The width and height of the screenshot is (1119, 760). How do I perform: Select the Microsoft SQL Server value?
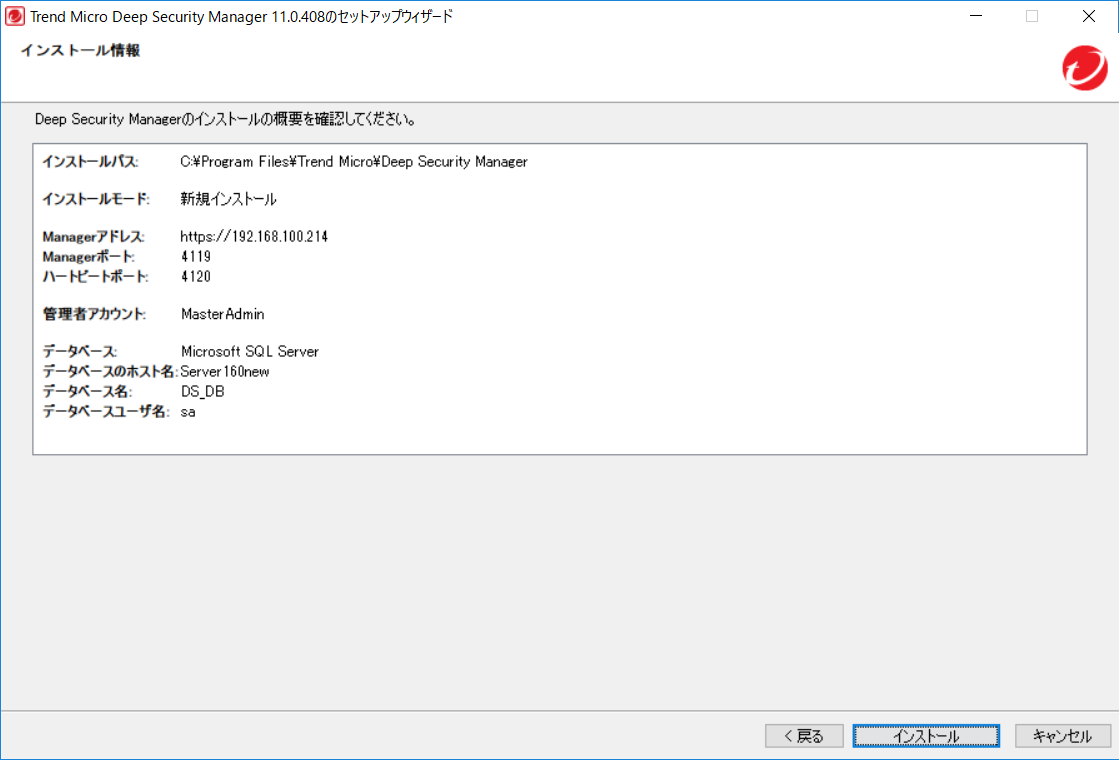click(x=250, y=351)
